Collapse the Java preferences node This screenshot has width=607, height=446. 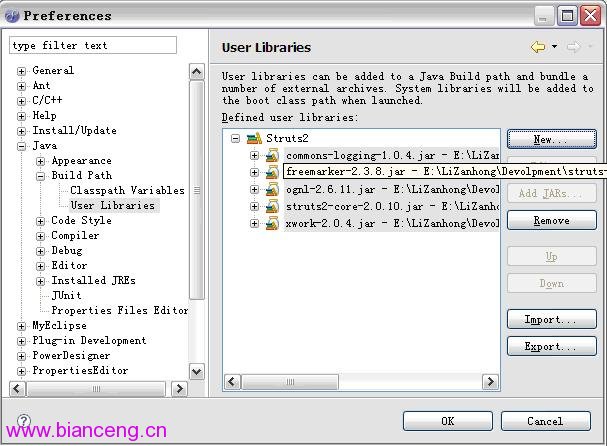pos(22,146)
